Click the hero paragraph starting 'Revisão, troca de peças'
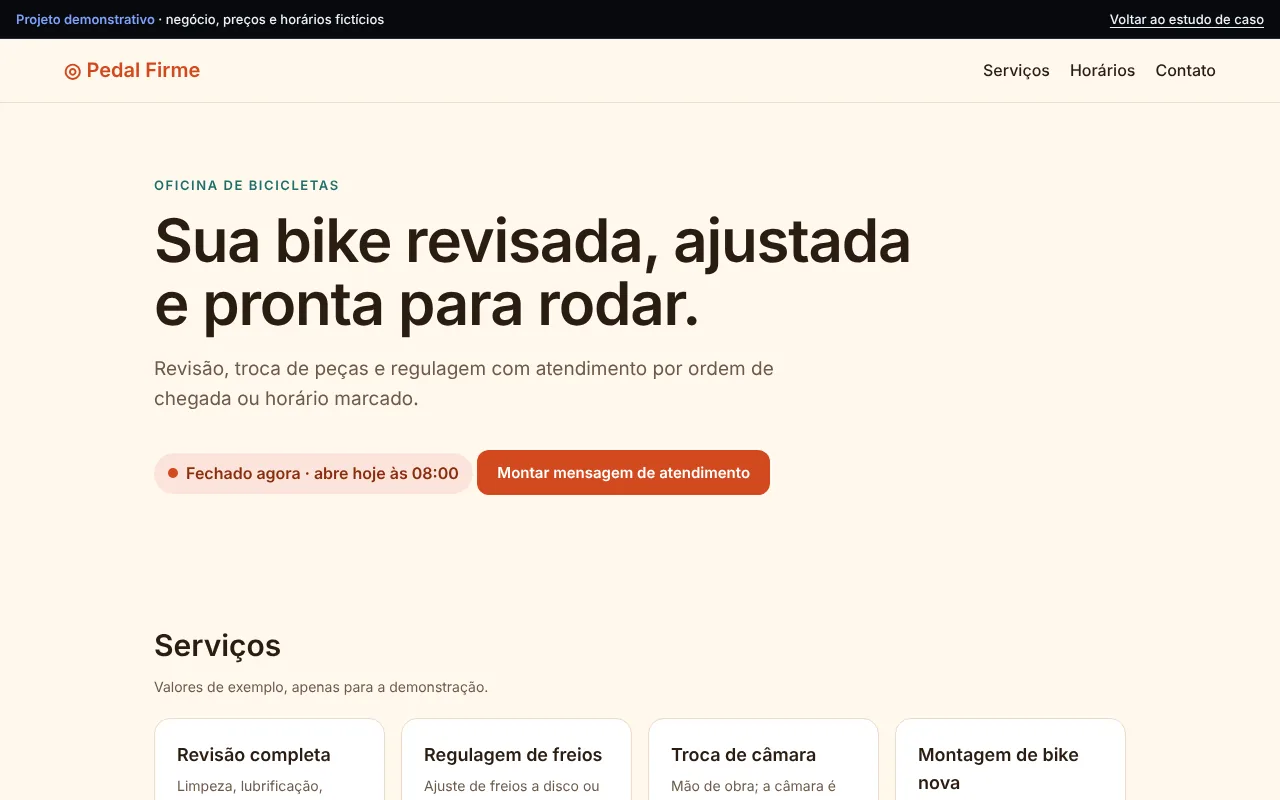This screenshot has height=800, width=1280. click(464, 383)
